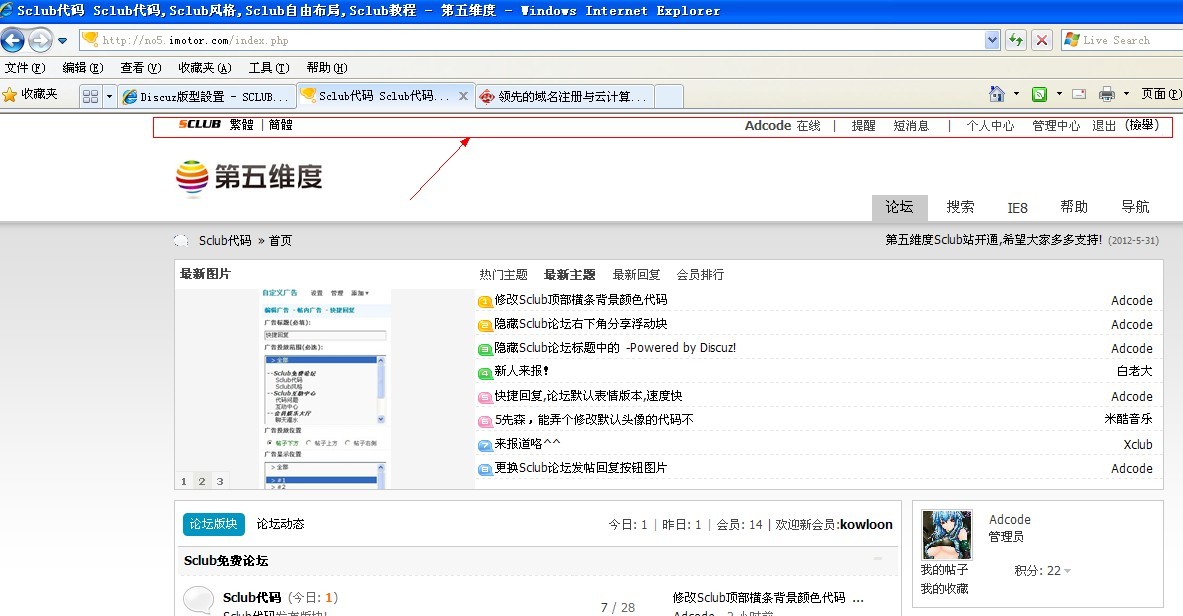This screenshot has width=1183, height=616.
Task: Switch to the 热门主题 tab
Action: [x=503, y=275]
